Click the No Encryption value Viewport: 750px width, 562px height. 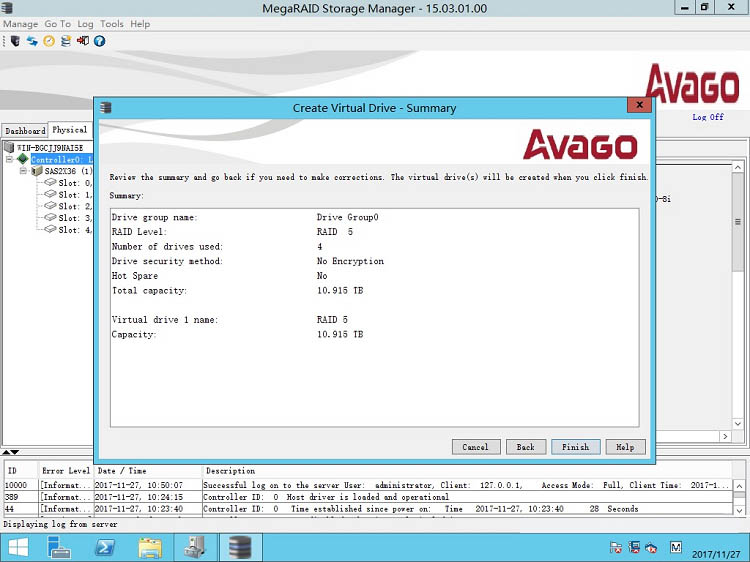click(x=350, y=261)
